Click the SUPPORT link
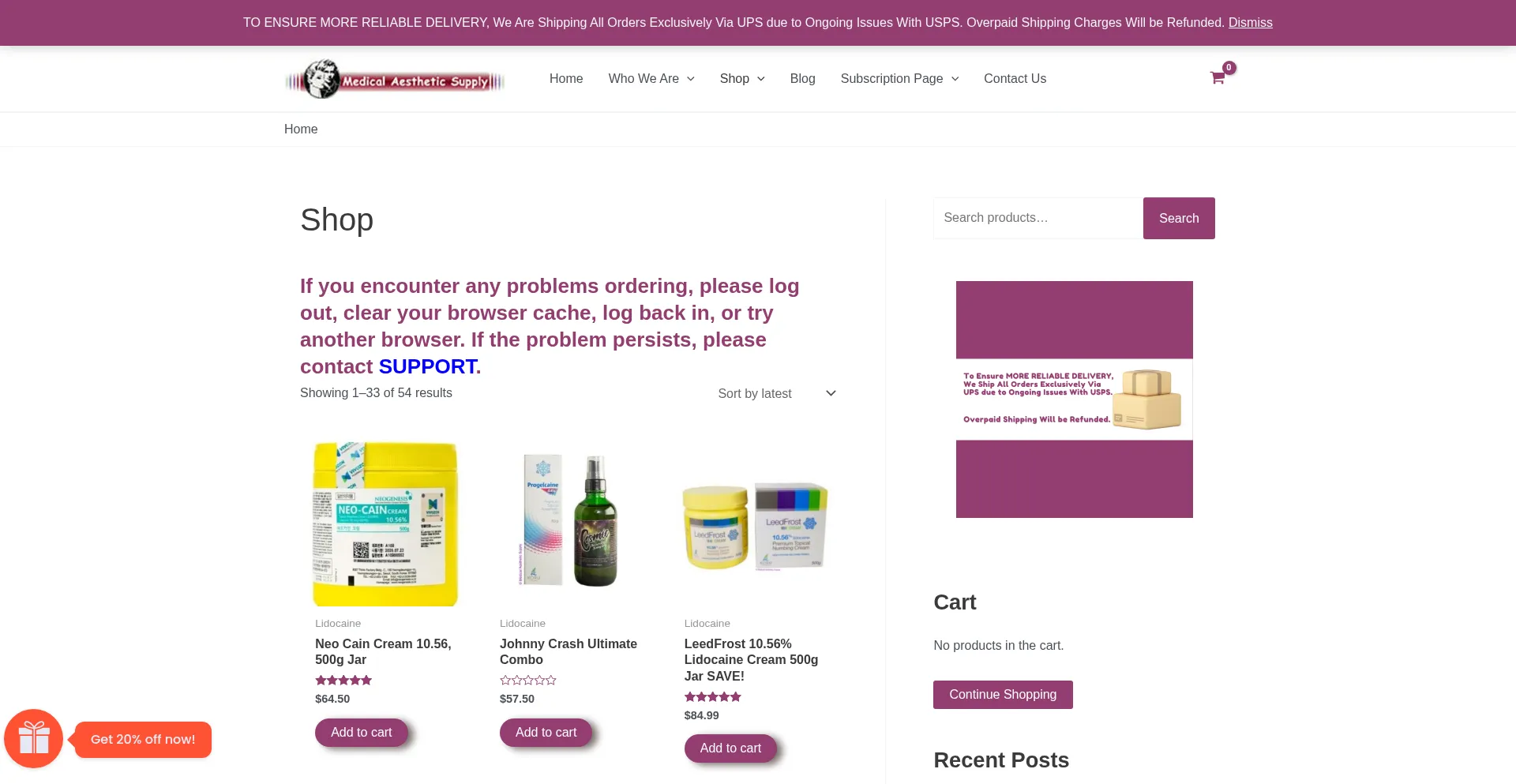The width and height of the screenshot is (1516, 784). point(427,366)
